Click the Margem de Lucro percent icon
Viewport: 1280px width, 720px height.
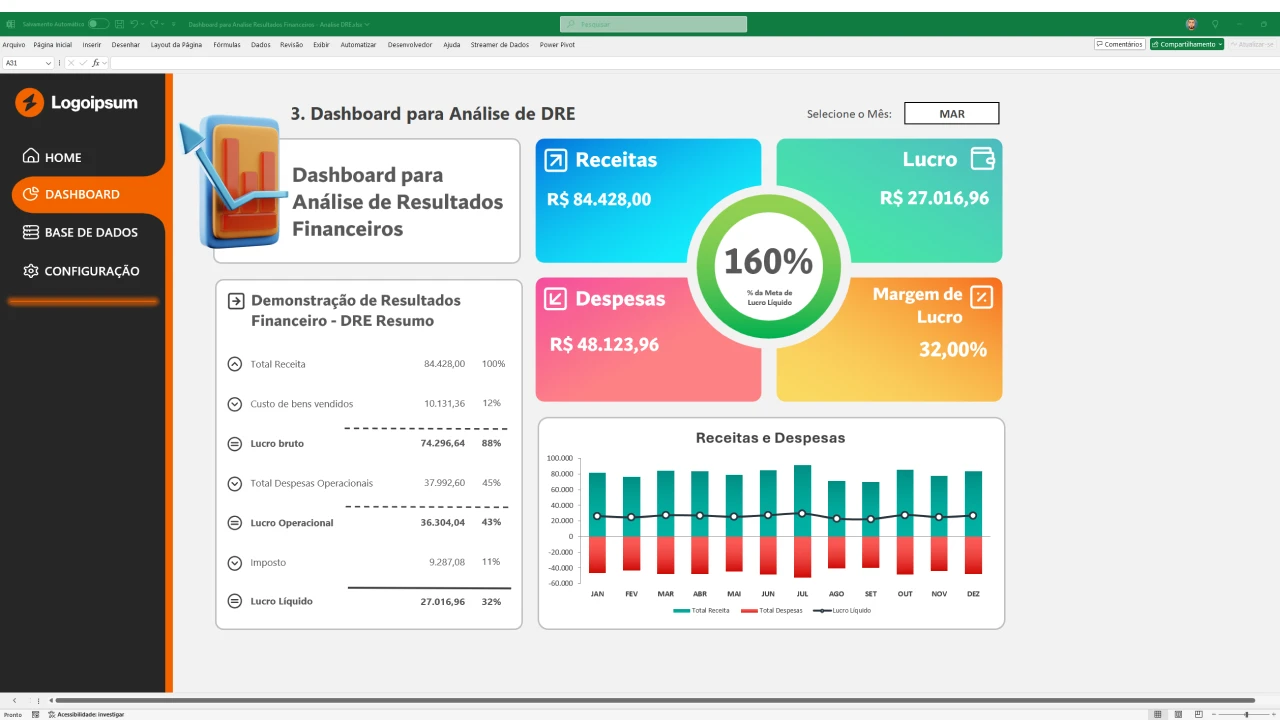pyautogui.click(x=981, y=296)
